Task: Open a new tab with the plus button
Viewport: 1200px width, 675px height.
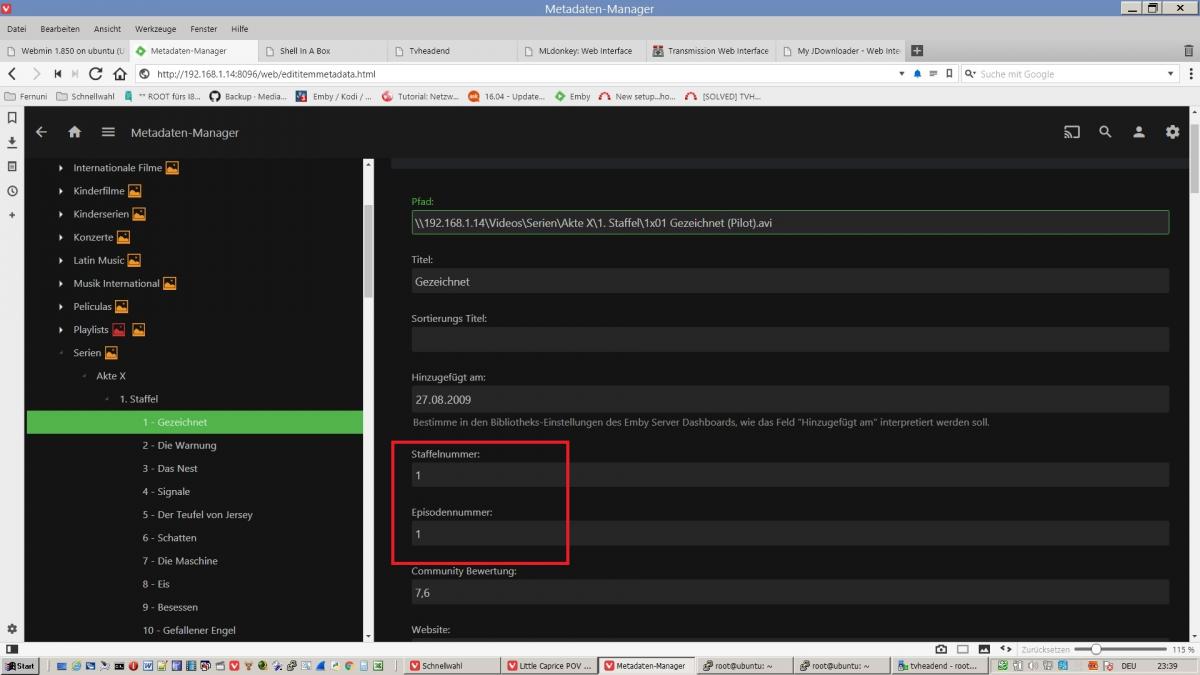Action: point(917,51)
